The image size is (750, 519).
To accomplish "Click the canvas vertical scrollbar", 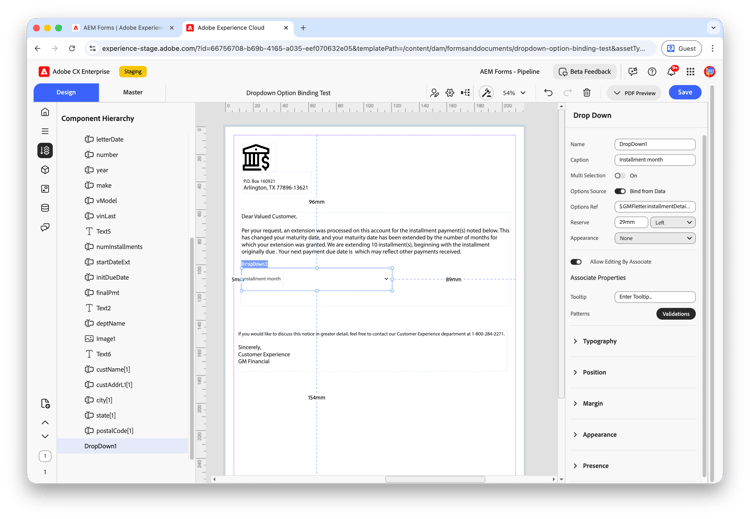I will point(562,254).
